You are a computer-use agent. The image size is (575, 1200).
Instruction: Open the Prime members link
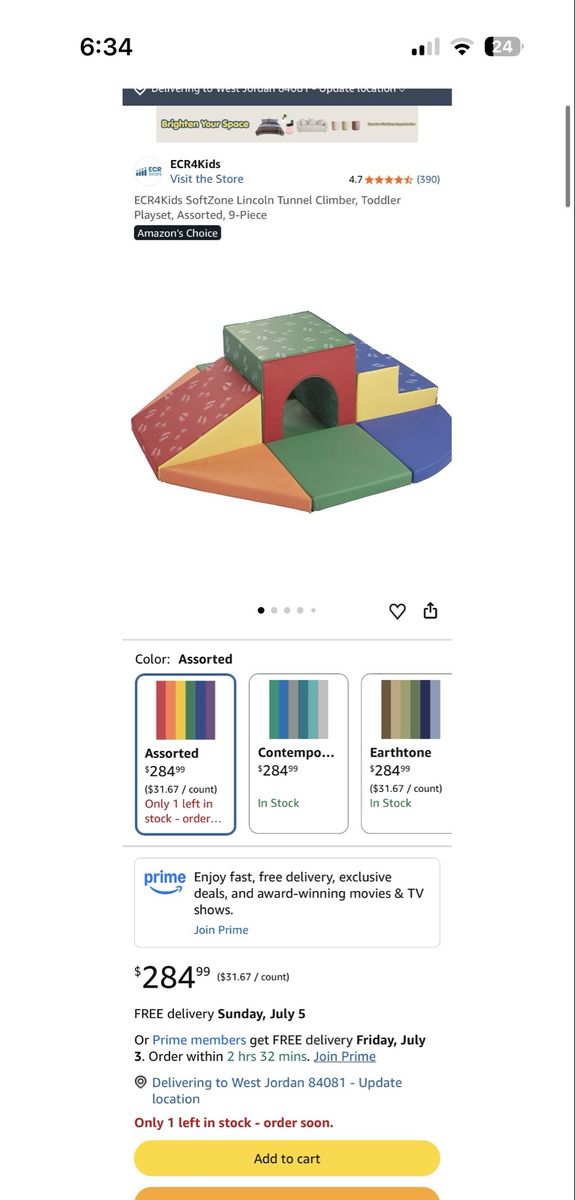tap(199, 1040)
